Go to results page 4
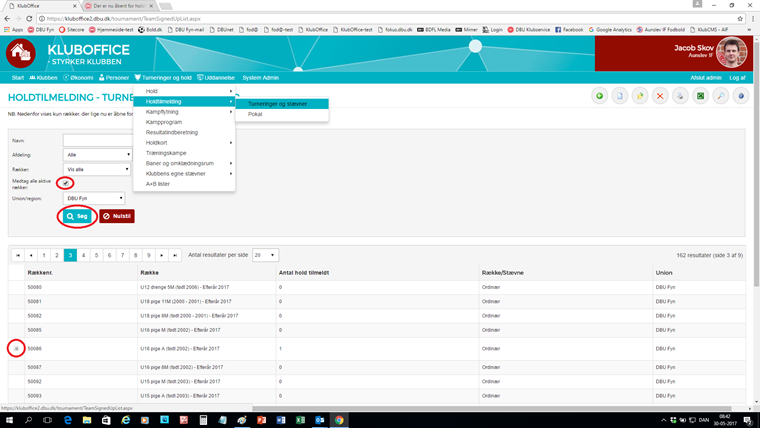Viewport: 760px width, 428px height. (83, 255)
